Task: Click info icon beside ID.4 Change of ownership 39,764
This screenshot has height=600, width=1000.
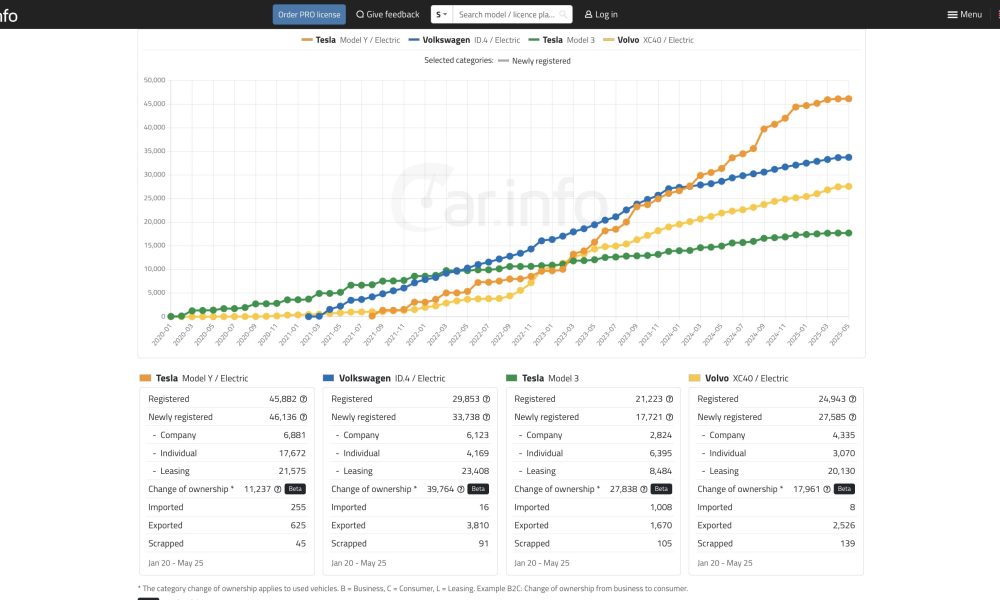Action: click(x=461, y=489)
